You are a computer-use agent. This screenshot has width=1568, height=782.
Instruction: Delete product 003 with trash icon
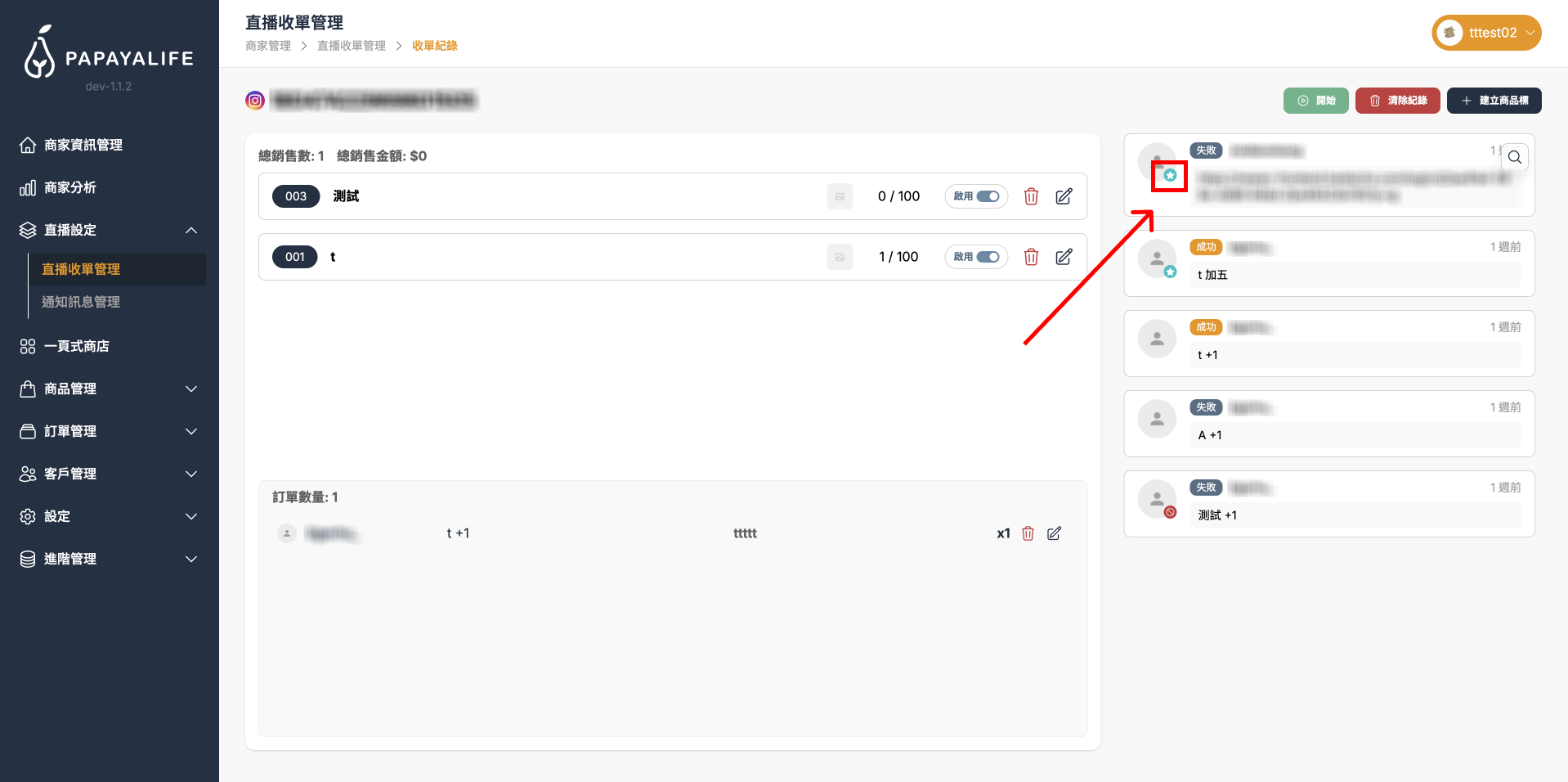1031,196
